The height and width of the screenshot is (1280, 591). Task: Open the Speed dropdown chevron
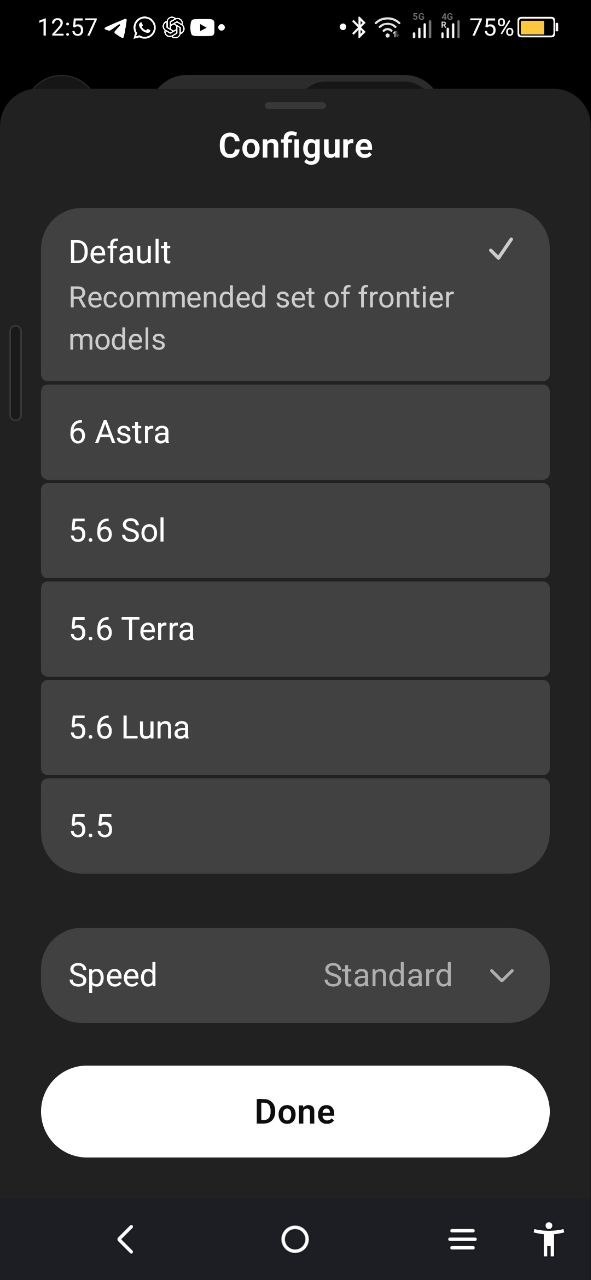(502, 976)
